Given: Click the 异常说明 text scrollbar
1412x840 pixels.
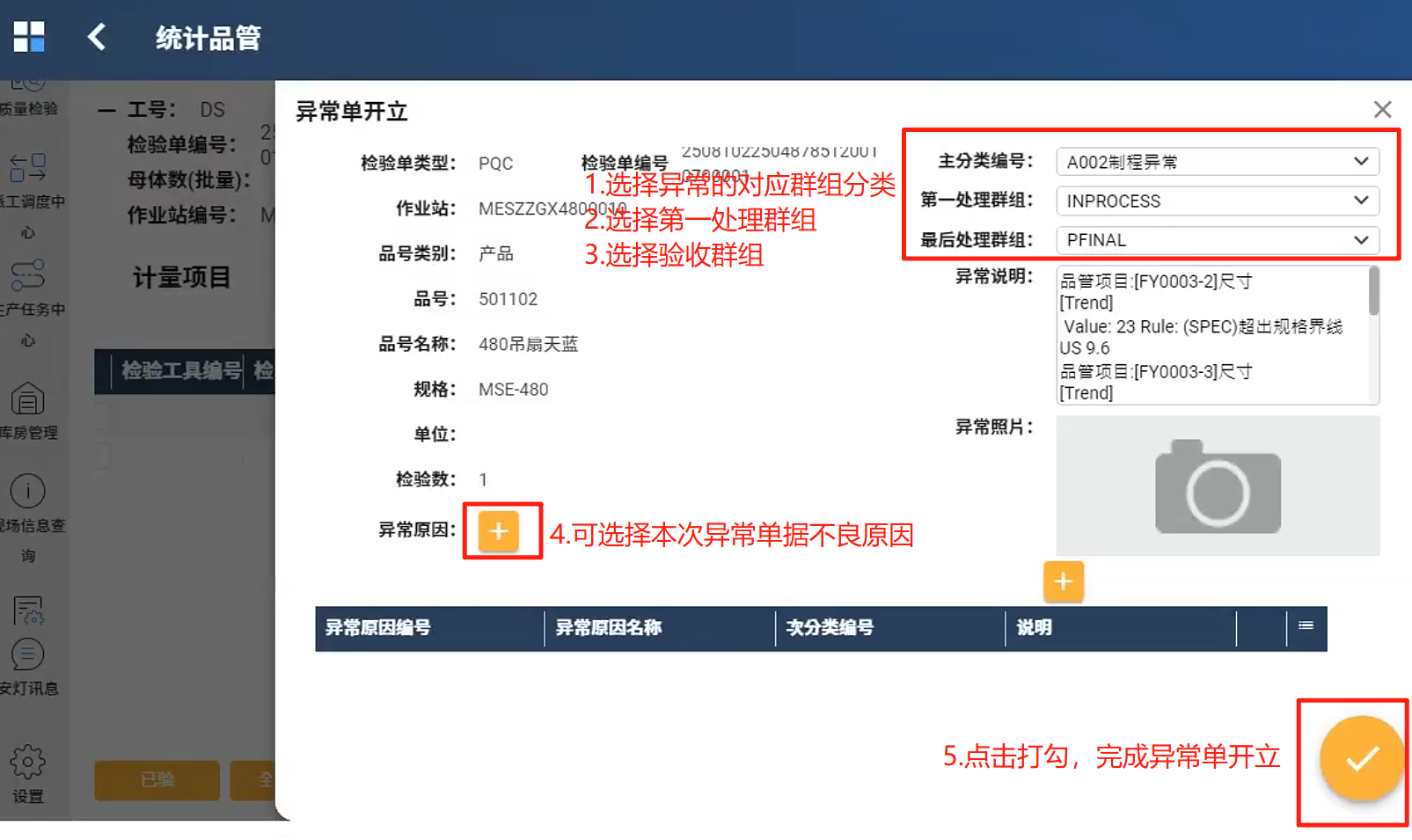Looking at the screenshot, I should pyautogui.click(x=1373, y=291).
